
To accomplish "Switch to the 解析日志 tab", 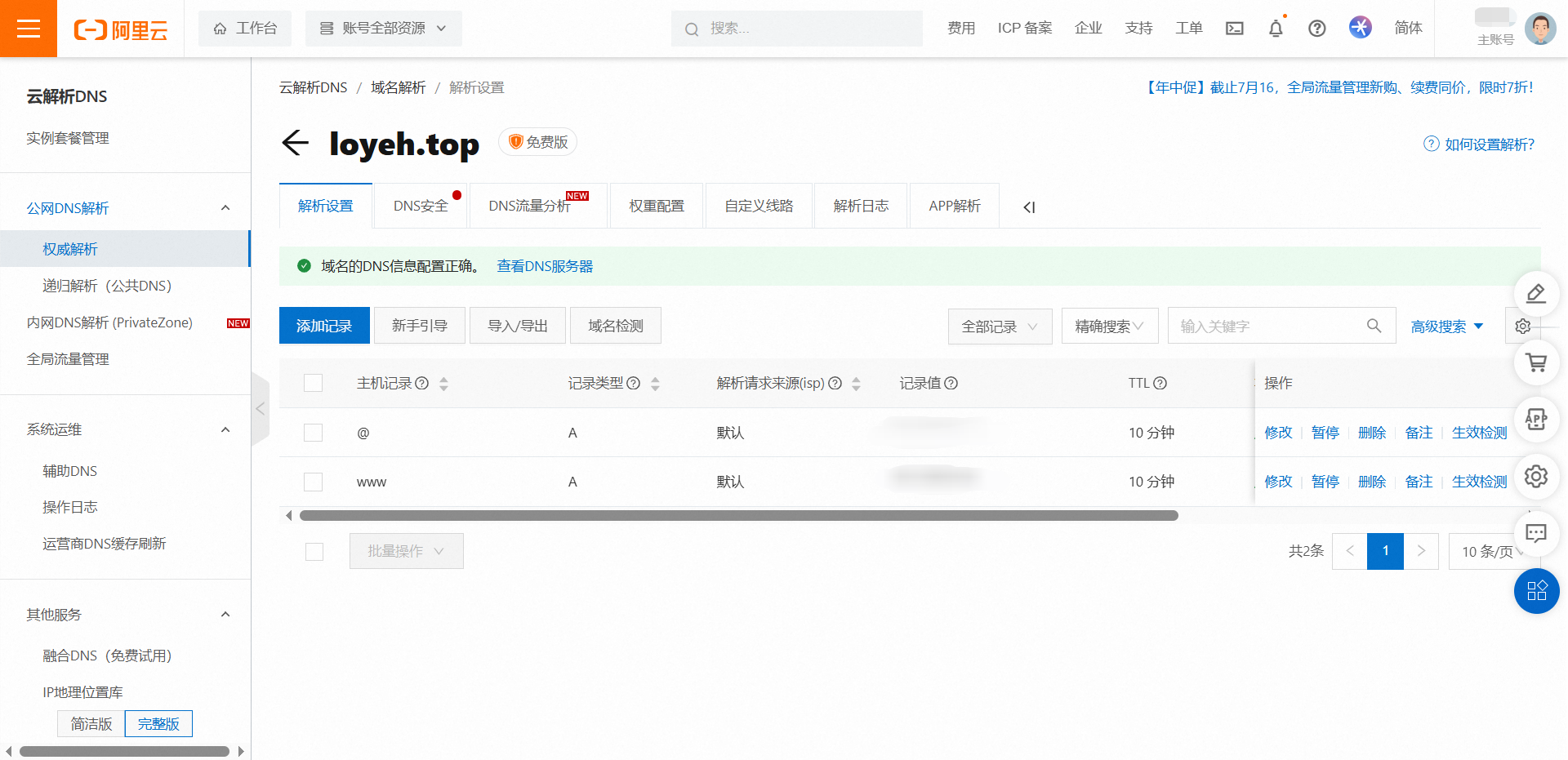I will pyautogui.click(x=860, y=206).
